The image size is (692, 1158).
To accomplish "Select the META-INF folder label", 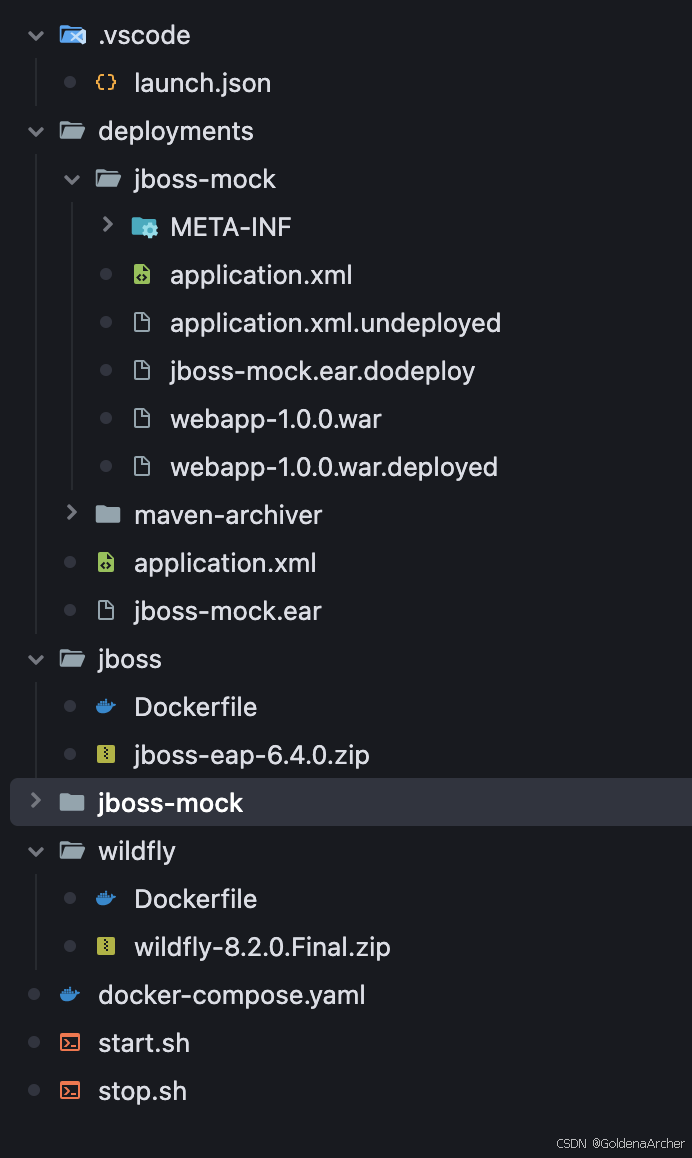I will (x=230, y=227).
